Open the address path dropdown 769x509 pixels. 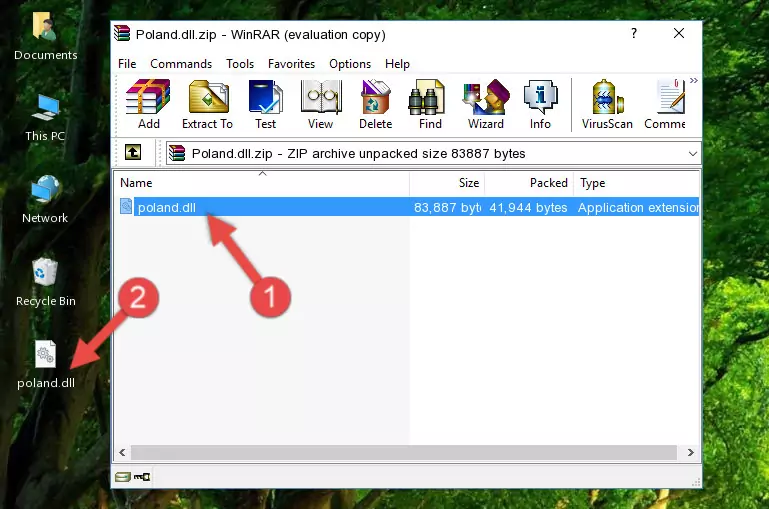coord(692,153)
